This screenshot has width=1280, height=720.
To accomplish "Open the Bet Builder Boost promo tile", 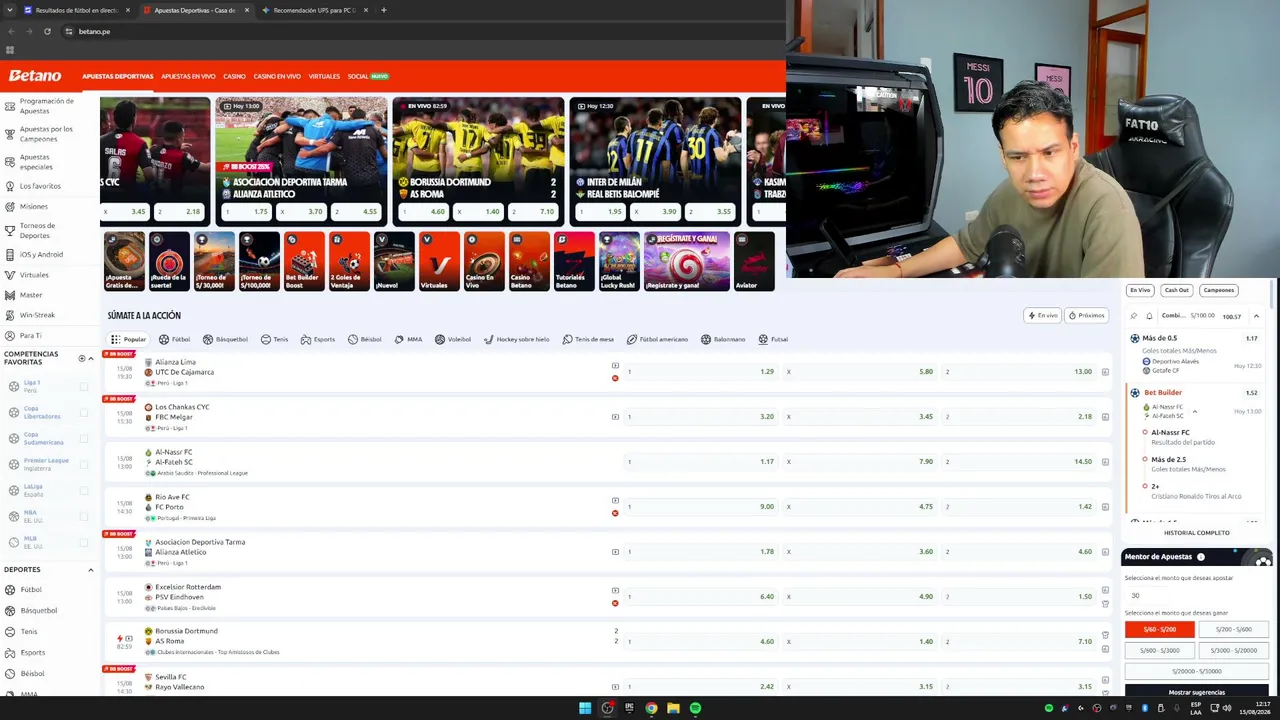I will coord(304,261).
